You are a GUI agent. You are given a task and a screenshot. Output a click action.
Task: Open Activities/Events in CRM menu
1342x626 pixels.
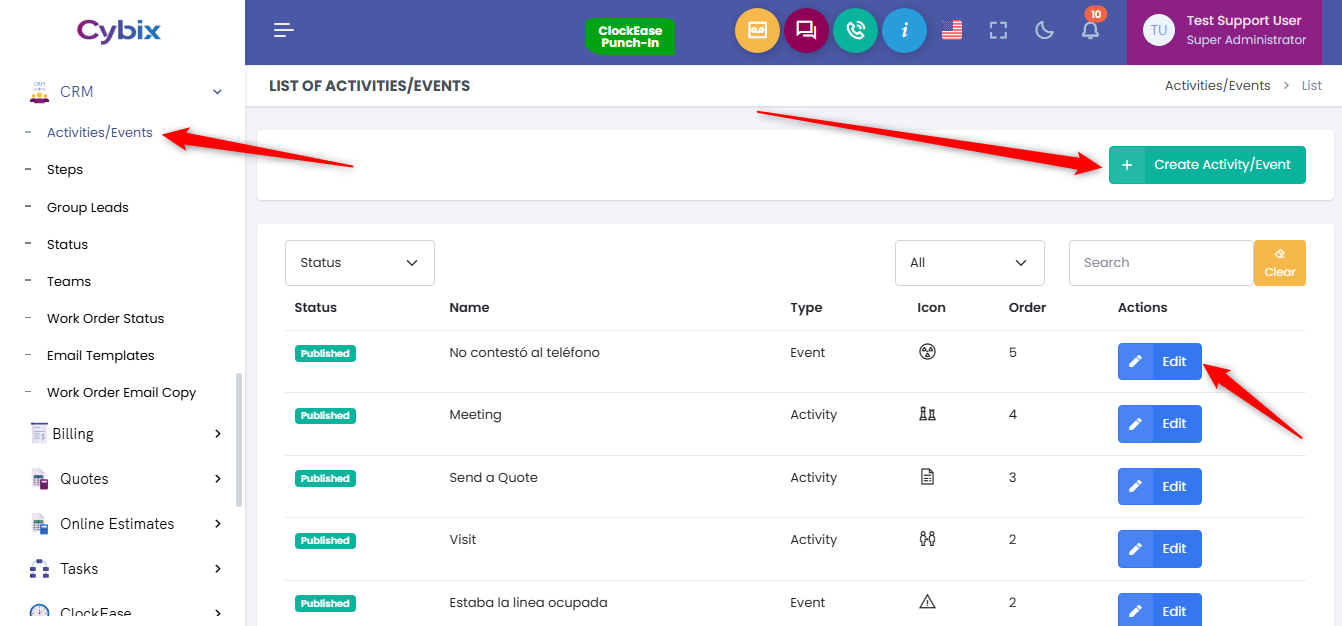point(100,132)
